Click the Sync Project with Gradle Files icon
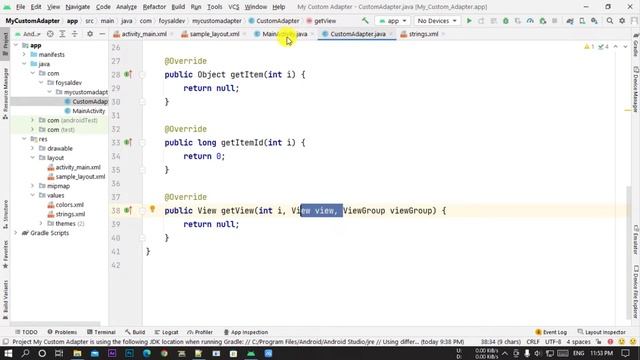The height and width of the screenshot is (360, 640). (x=570, y=21)
